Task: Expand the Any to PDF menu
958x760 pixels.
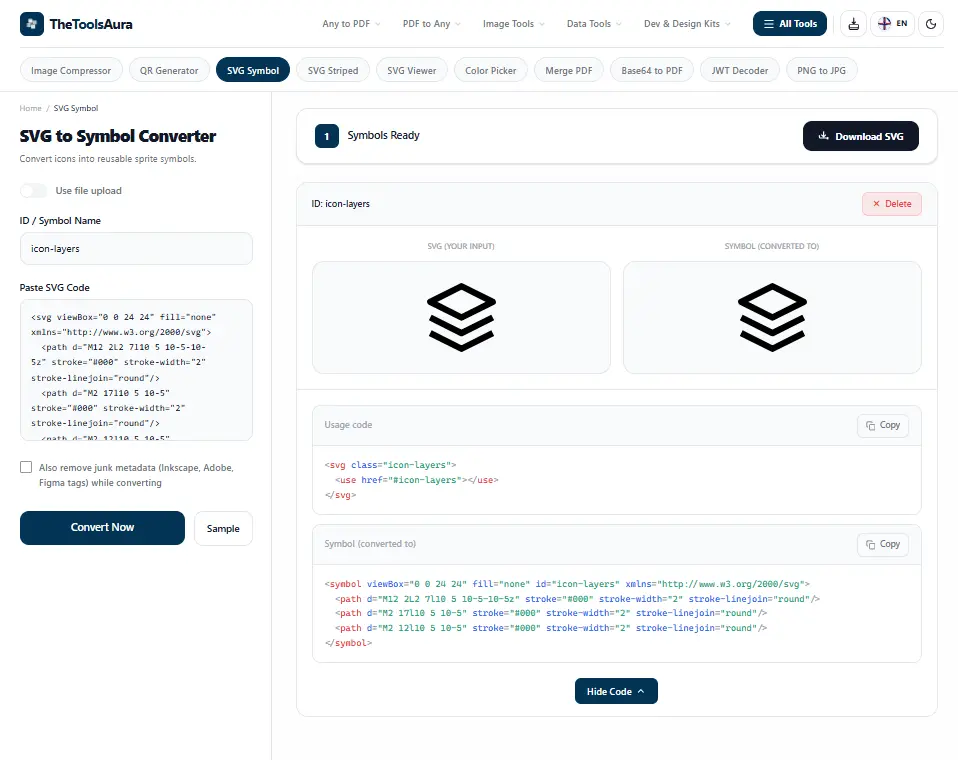Action: coord(351,24)
